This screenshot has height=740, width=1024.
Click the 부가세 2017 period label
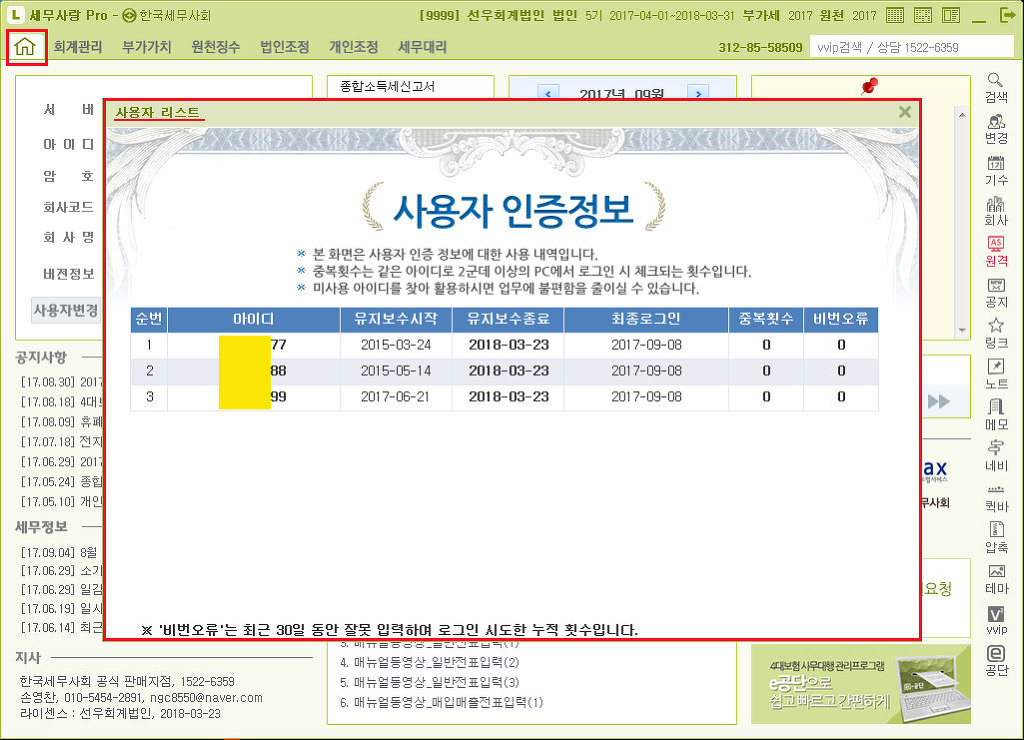click(777, 15)
